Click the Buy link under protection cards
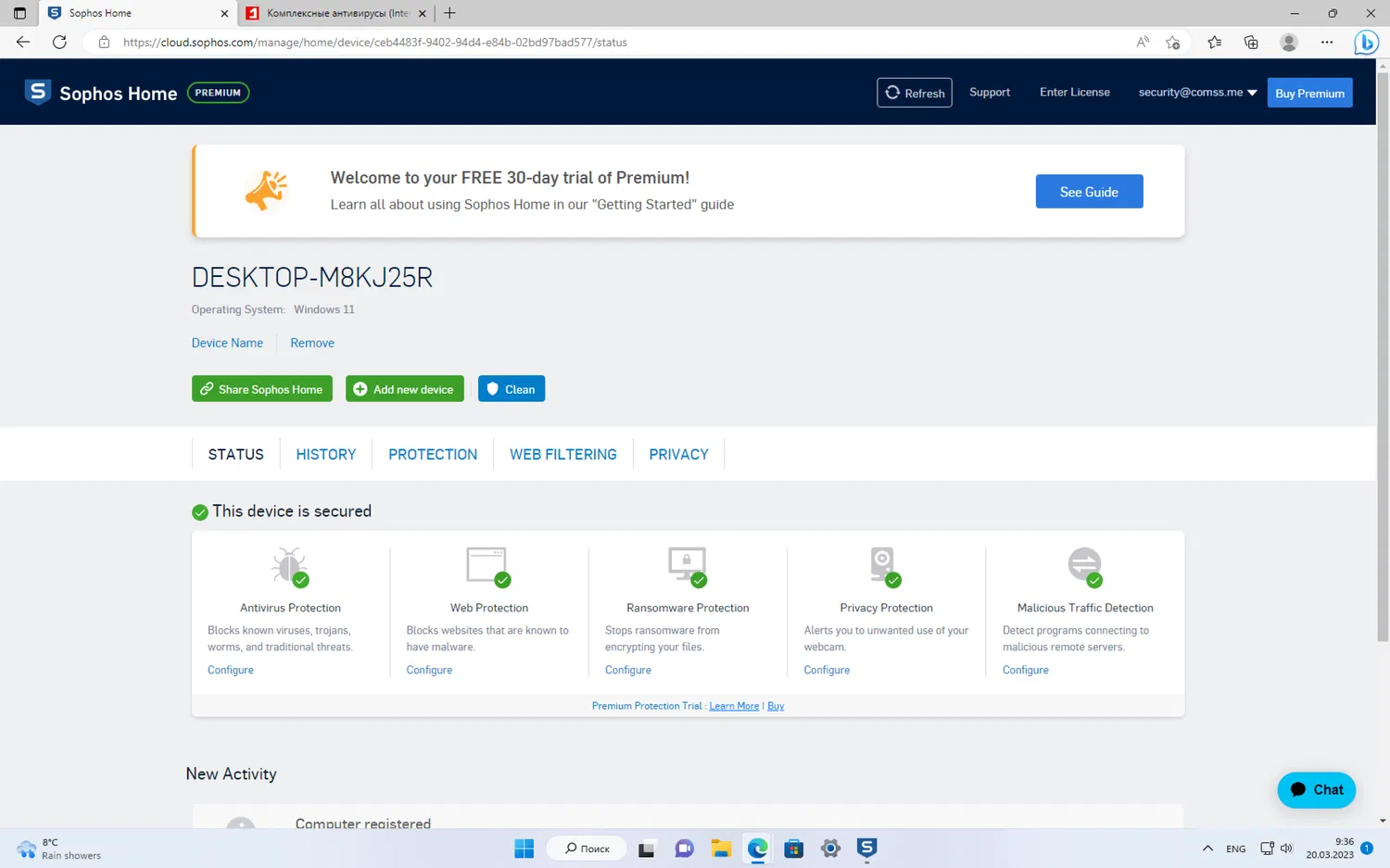1390x868 pixels. point(776,706)
